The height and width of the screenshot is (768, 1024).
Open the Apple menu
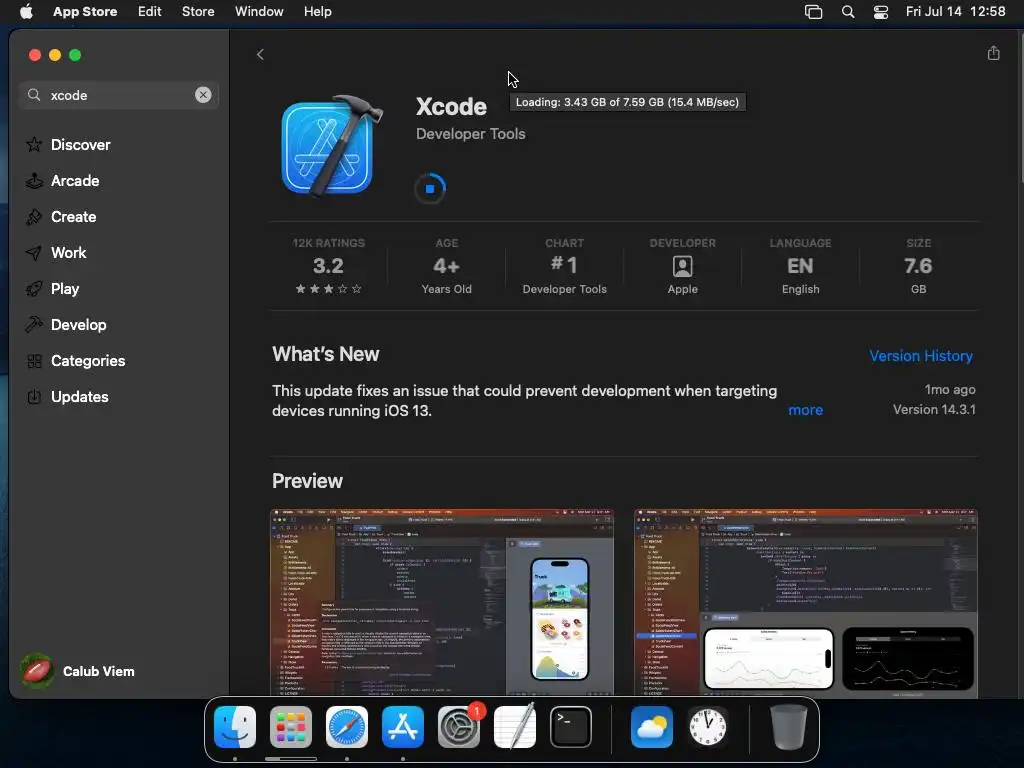(x=26, y=11)
